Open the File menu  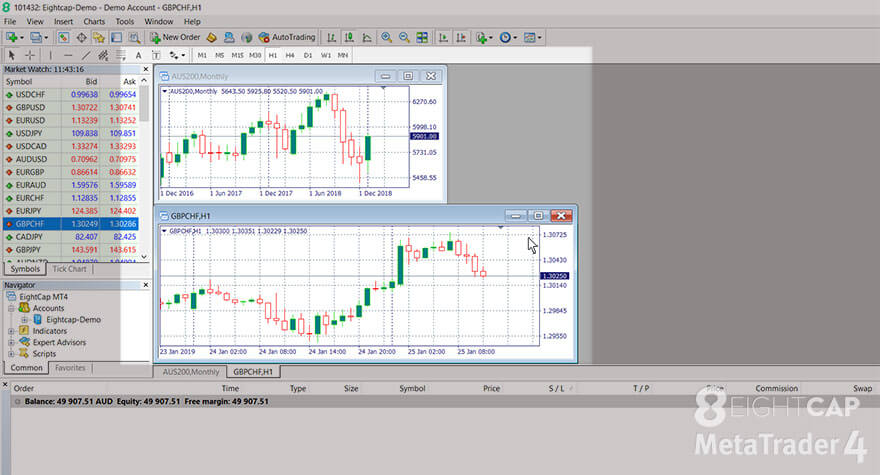click(10, 21)
